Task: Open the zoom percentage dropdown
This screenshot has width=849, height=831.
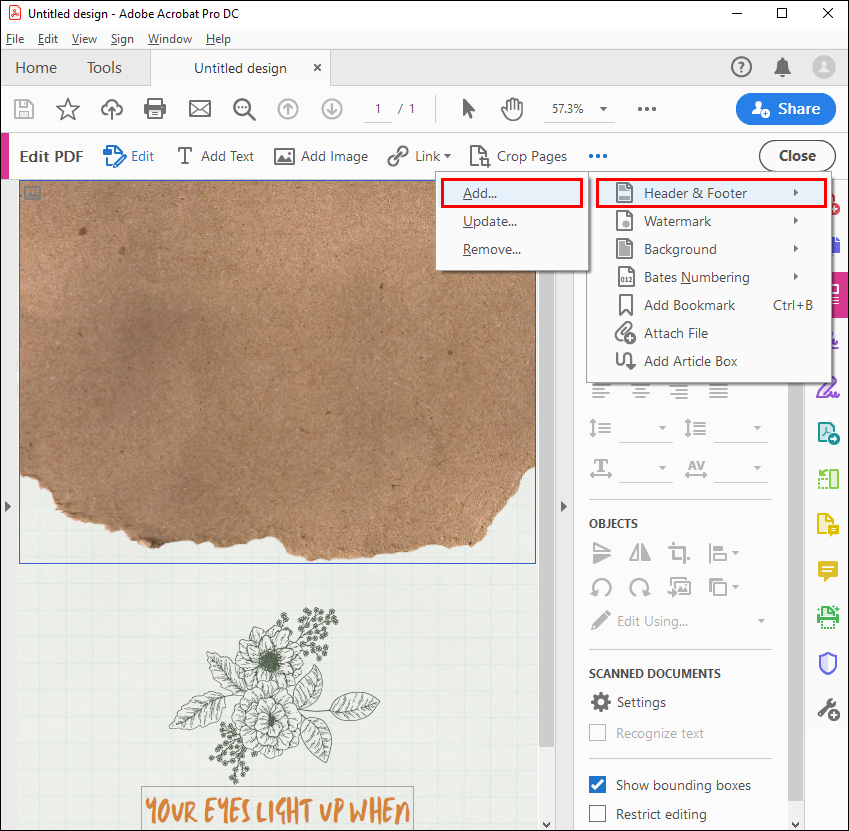Action: (x=603, y=109)
